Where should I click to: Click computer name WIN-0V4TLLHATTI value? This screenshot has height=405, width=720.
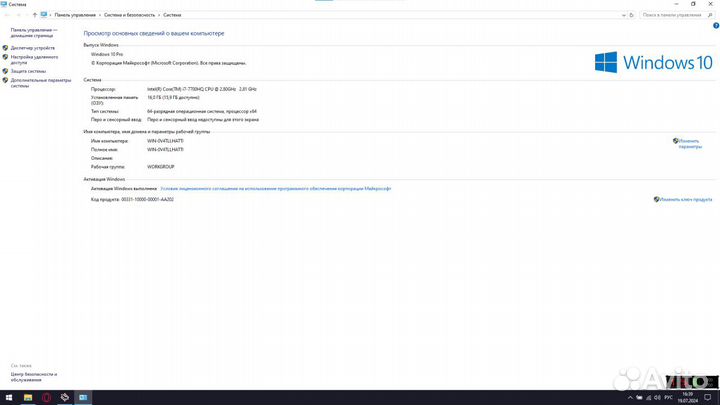click(165, 141)
